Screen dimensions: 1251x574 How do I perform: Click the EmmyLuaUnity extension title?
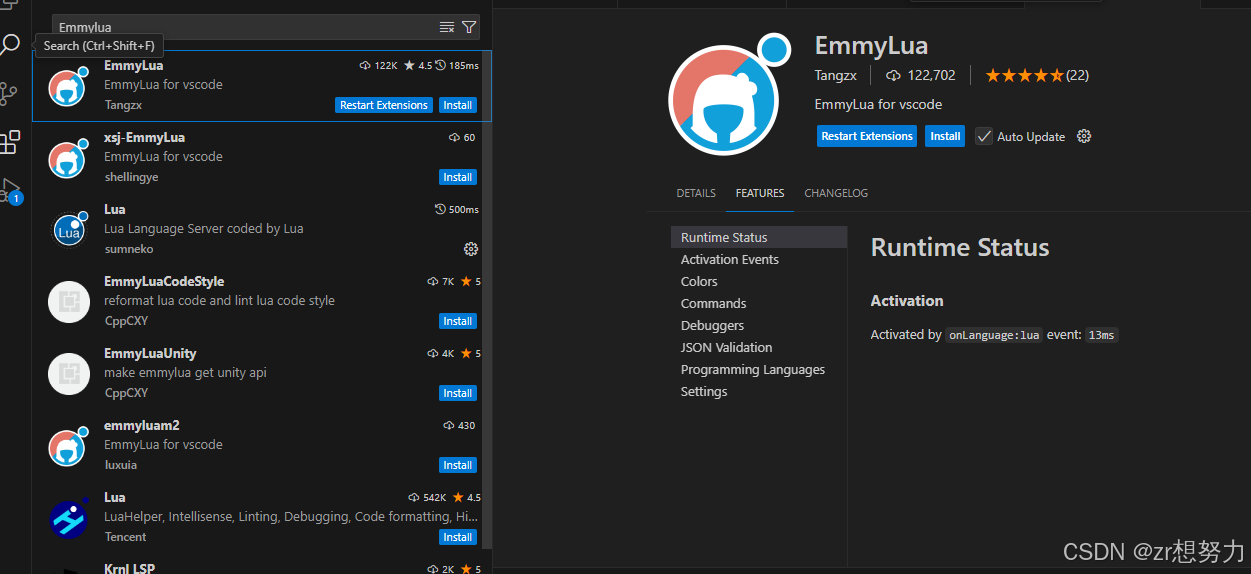[x=150, y=353]
